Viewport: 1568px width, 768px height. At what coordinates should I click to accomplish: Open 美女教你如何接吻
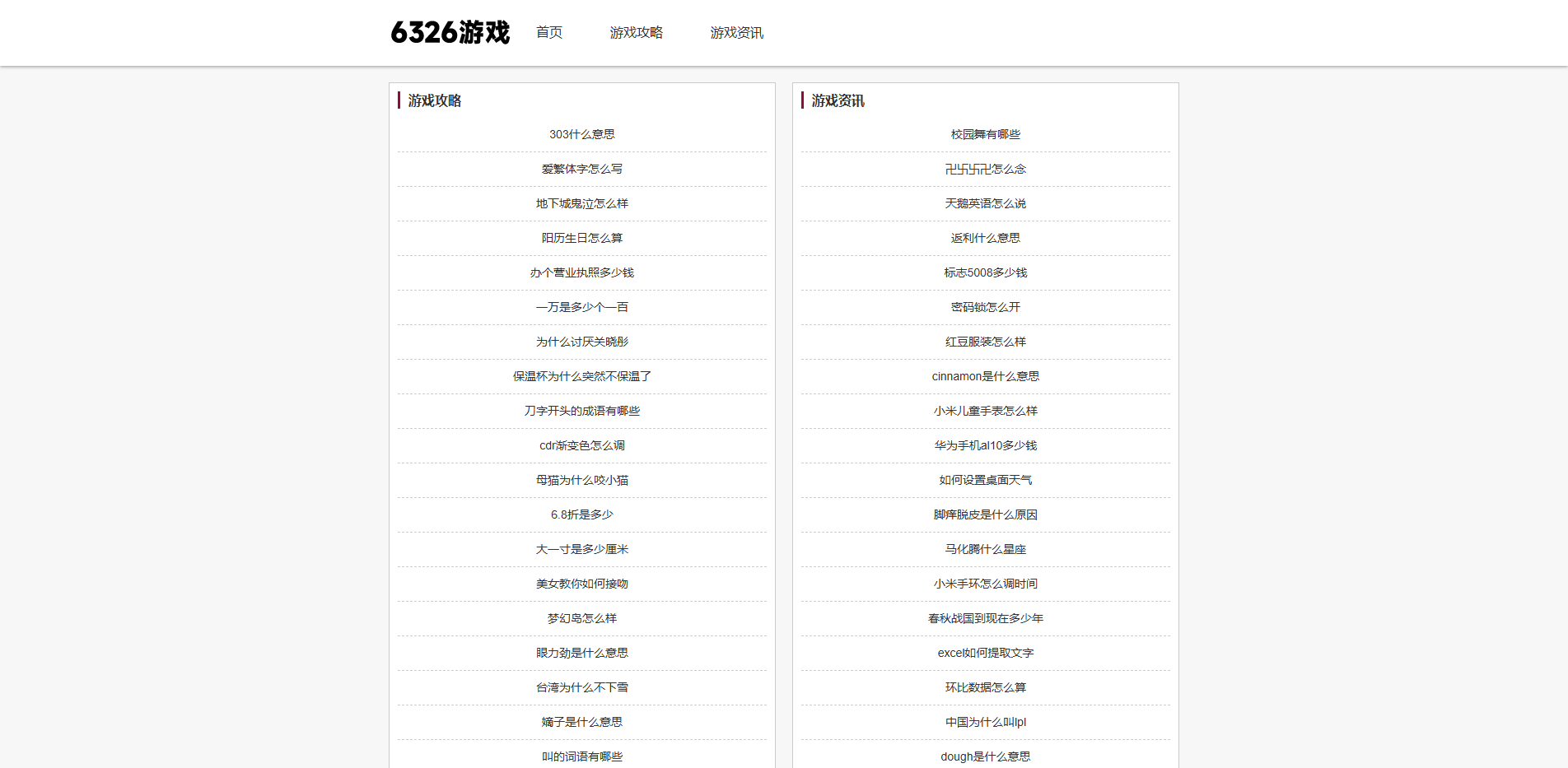tap(582, 583)
